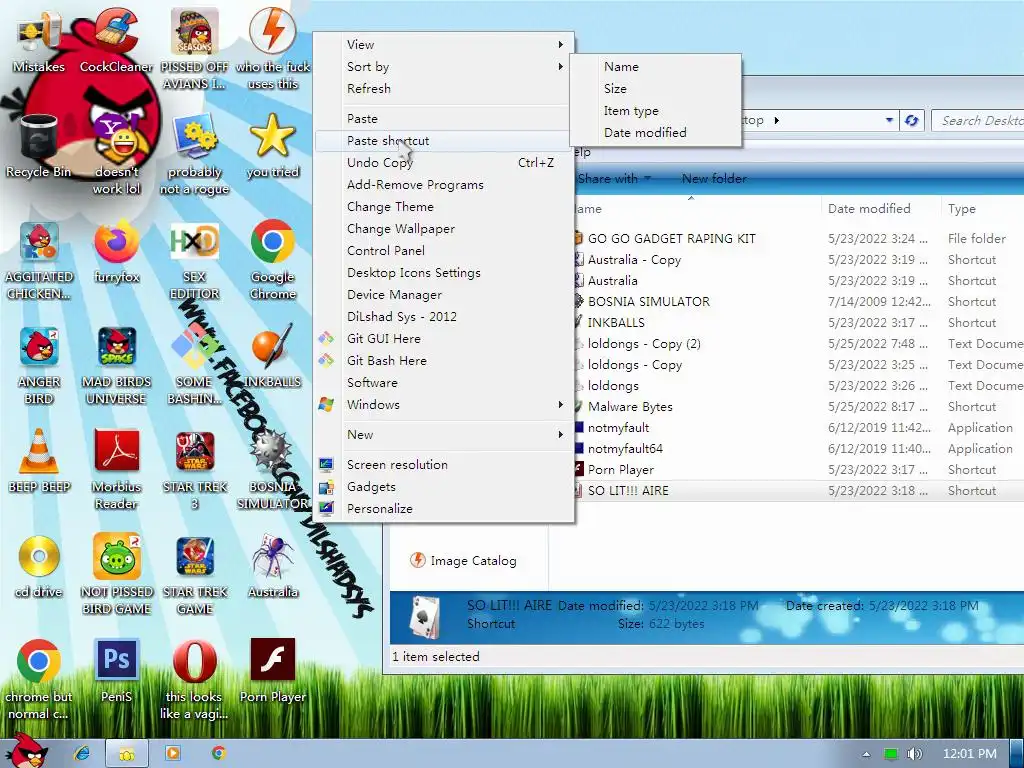Open the 'chrome but normal' desktop icon

(39, 679)
